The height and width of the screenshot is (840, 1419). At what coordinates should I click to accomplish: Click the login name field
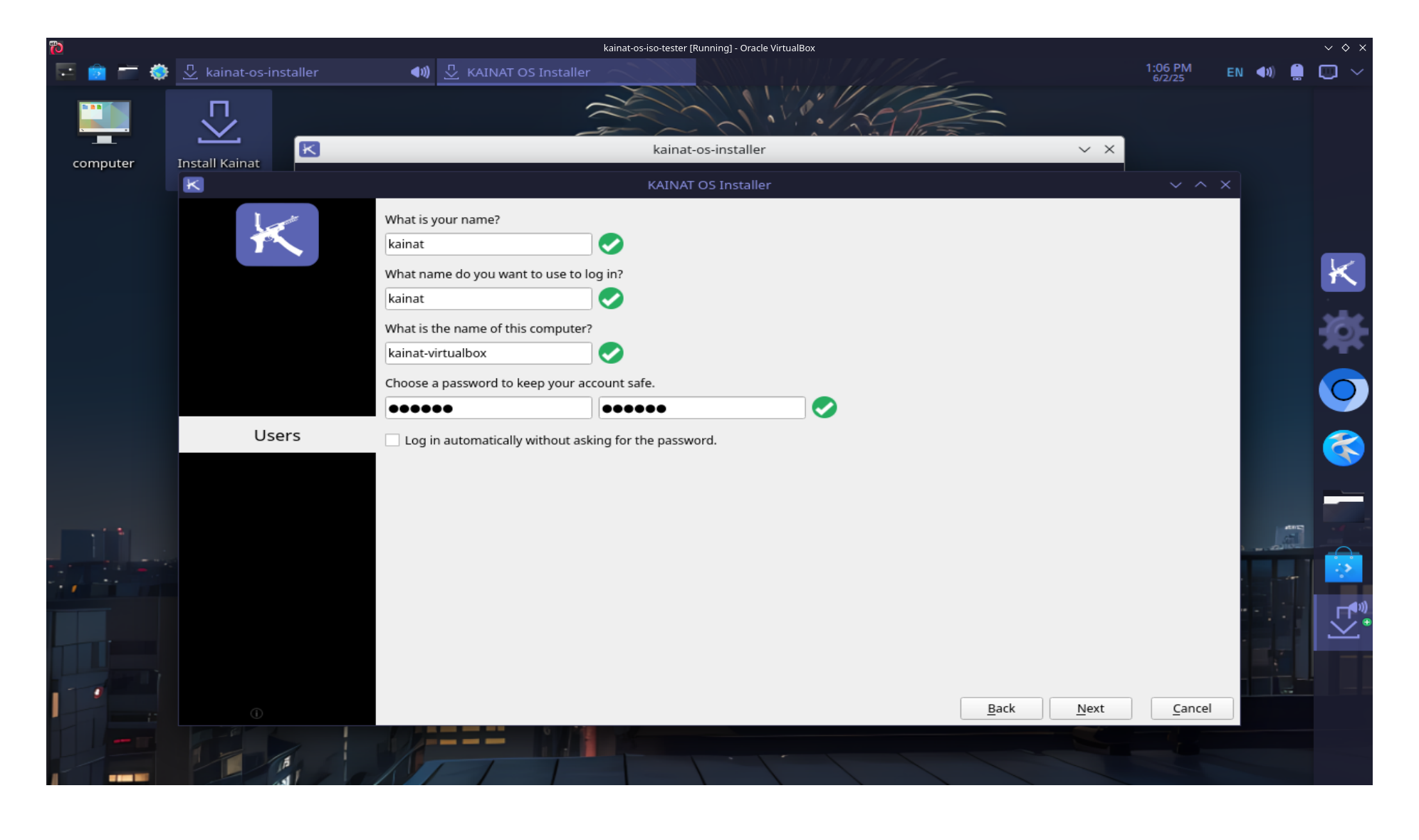point(488,299)
